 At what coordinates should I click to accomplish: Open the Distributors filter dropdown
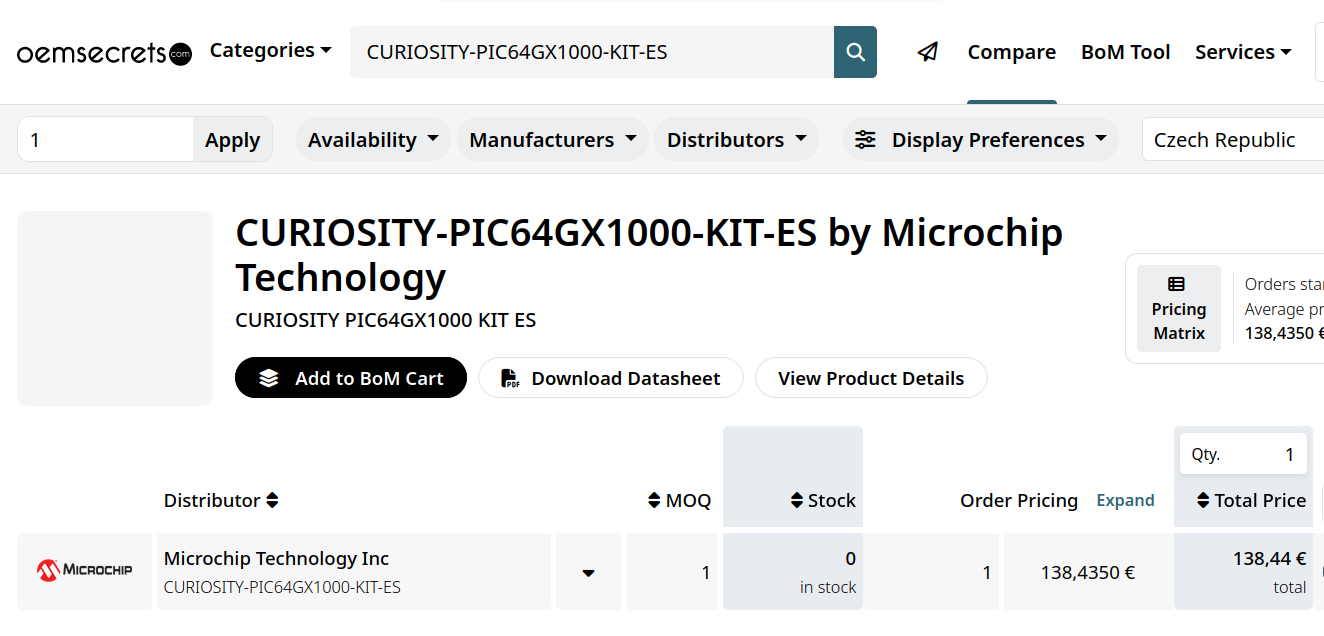[x=737, y=140]
